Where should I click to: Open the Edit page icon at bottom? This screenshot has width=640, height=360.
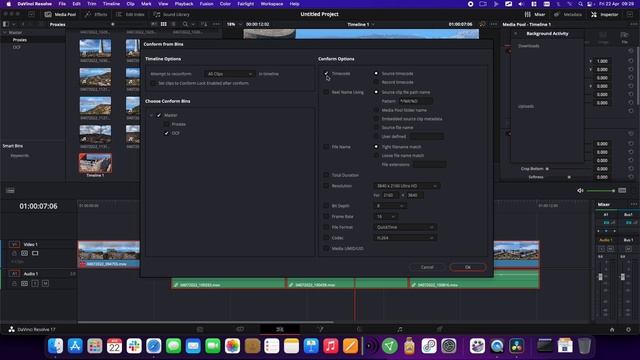(x=280, y=329)
